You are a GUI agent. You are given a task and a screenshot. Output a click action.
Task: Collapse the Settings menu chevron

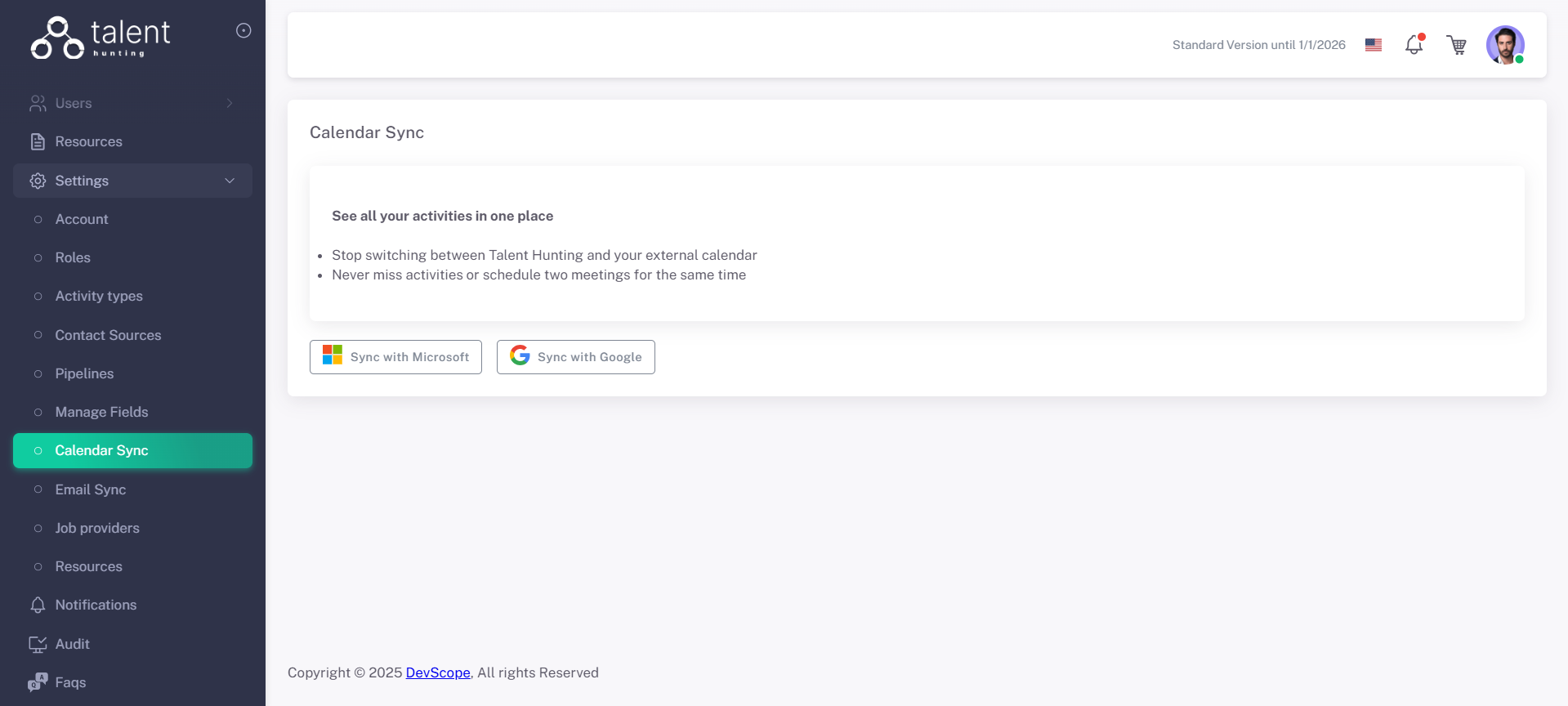[230, 181]
